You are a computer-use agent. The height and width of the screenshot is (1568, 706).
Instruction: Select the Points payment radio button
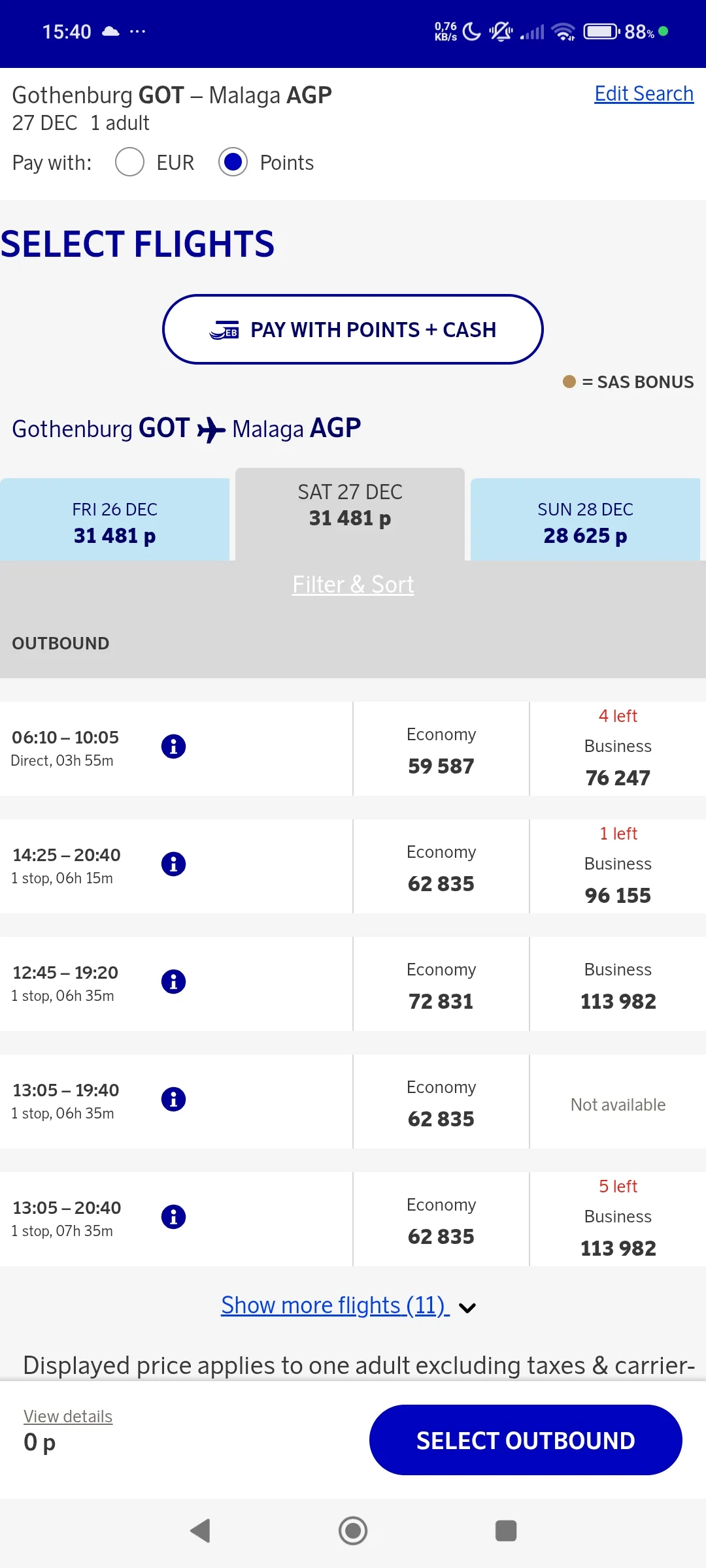pos(233,162)
